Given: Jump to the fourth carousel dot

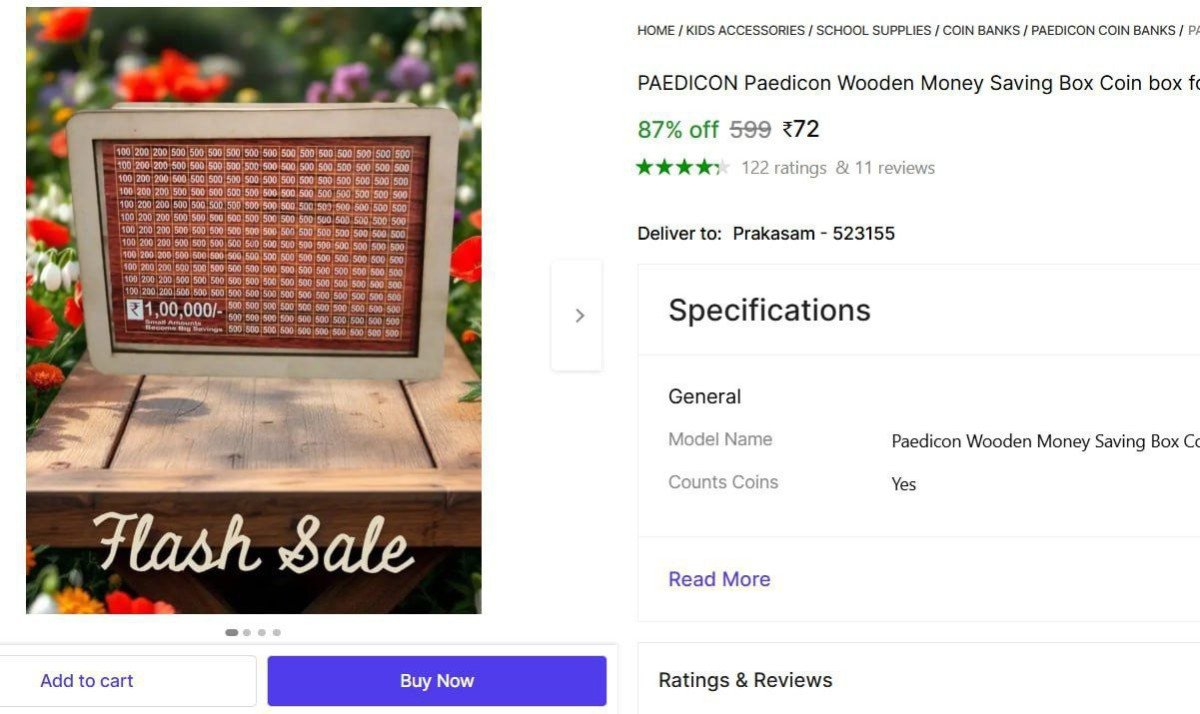Looking at the screenshot, I should [x=277, y=632].
